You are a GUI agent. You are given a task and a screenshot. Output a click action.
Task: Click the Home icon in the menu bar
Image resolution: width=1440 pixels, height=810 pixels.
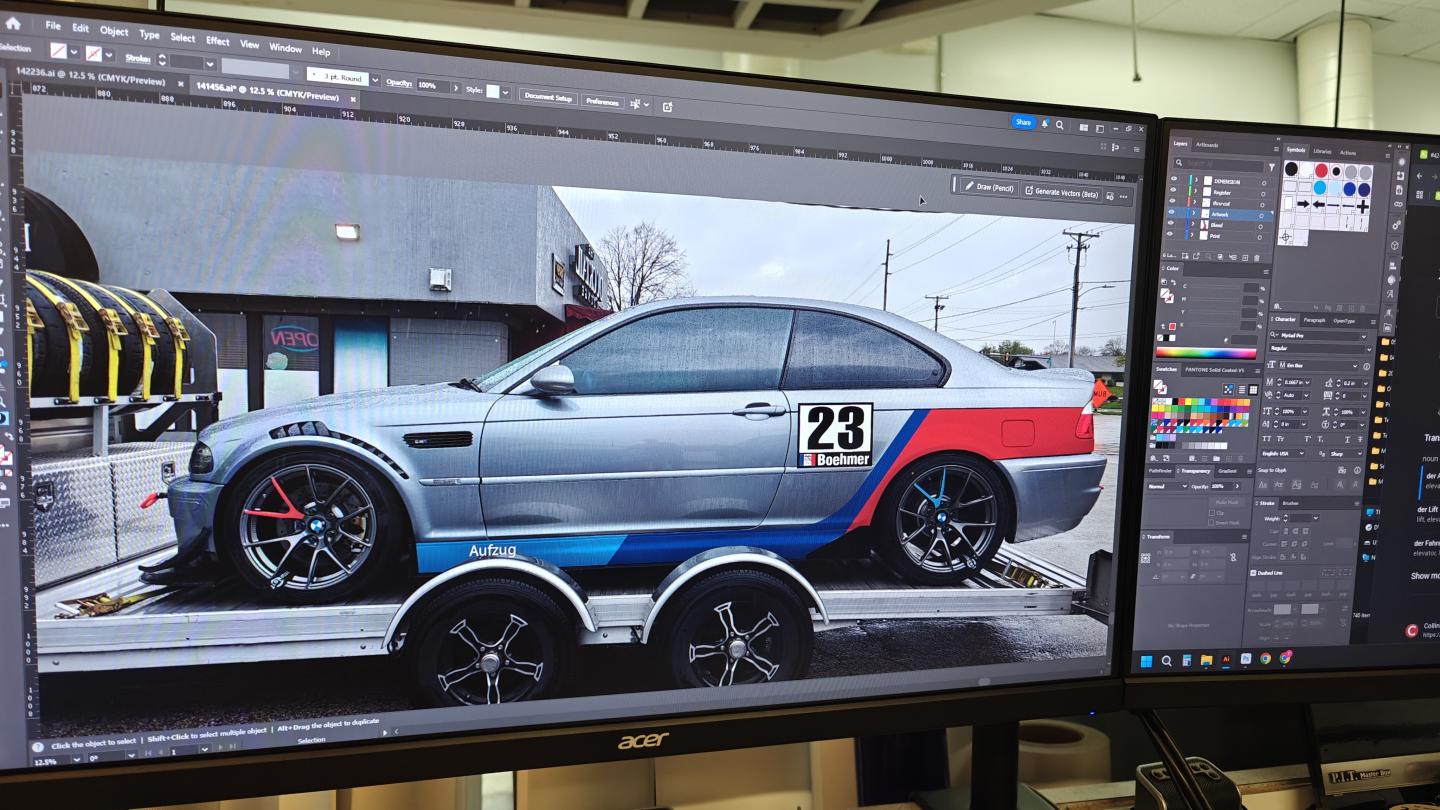14,22
